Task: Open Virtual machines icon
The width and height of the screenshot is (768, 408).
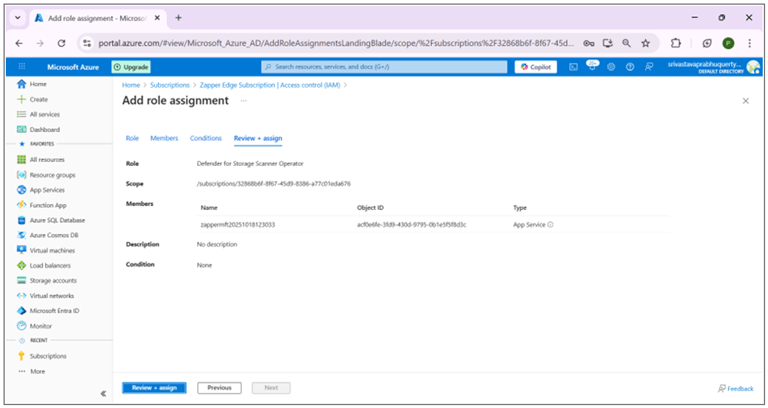Action: pyautogui.click(x=22, y=250)
